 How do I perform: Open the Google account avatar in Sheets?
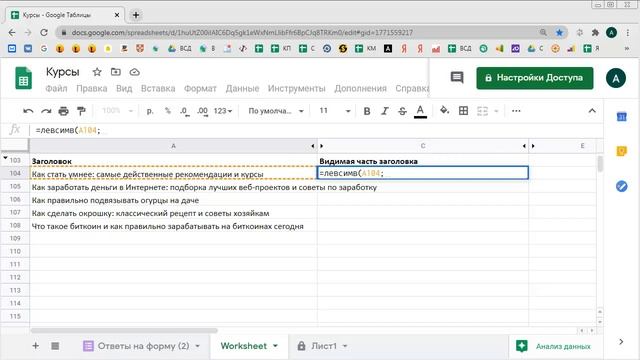(616, 78)
